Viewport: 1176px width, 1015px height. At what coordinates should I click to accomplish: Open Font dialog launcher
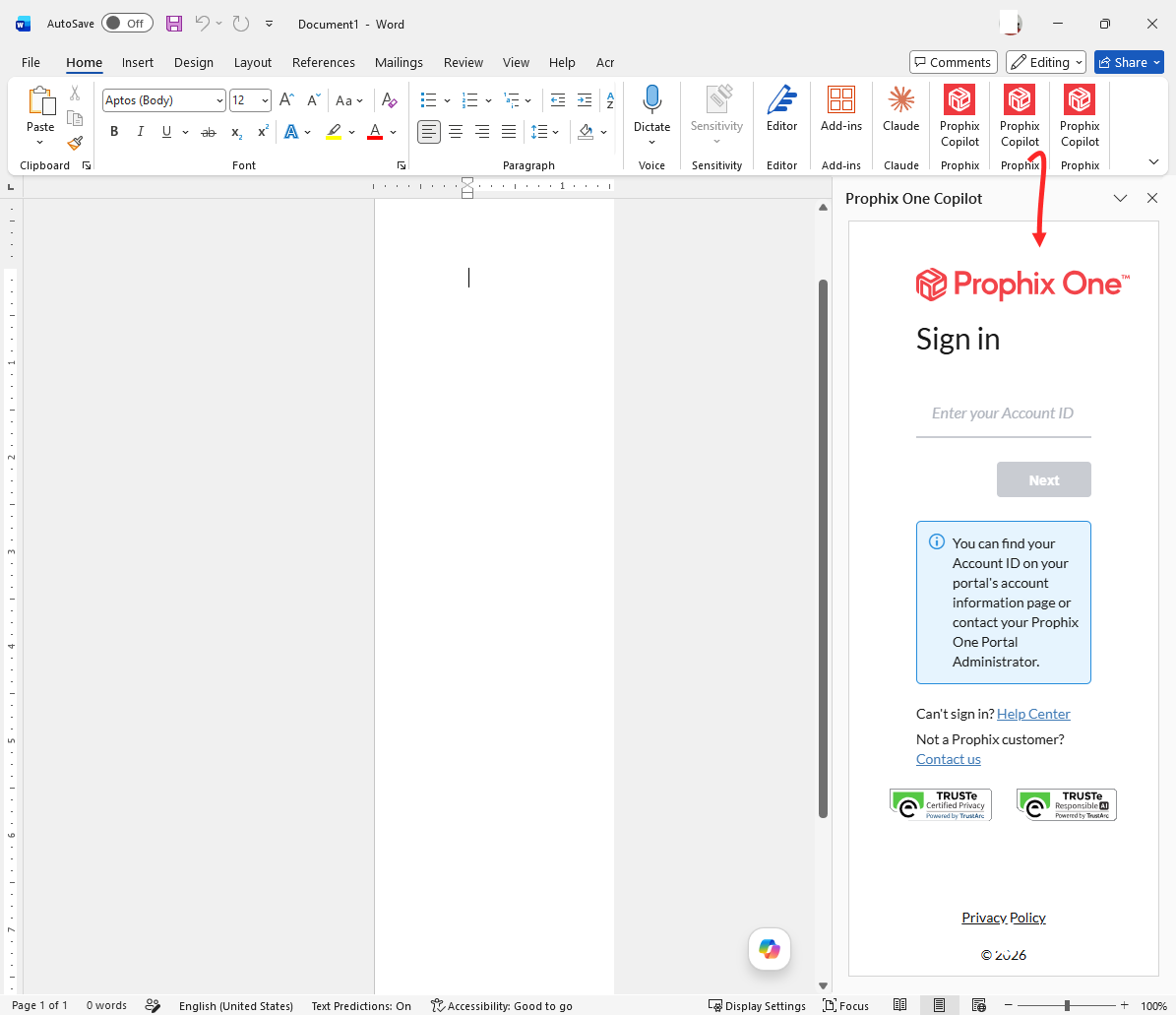coord(402,165)
